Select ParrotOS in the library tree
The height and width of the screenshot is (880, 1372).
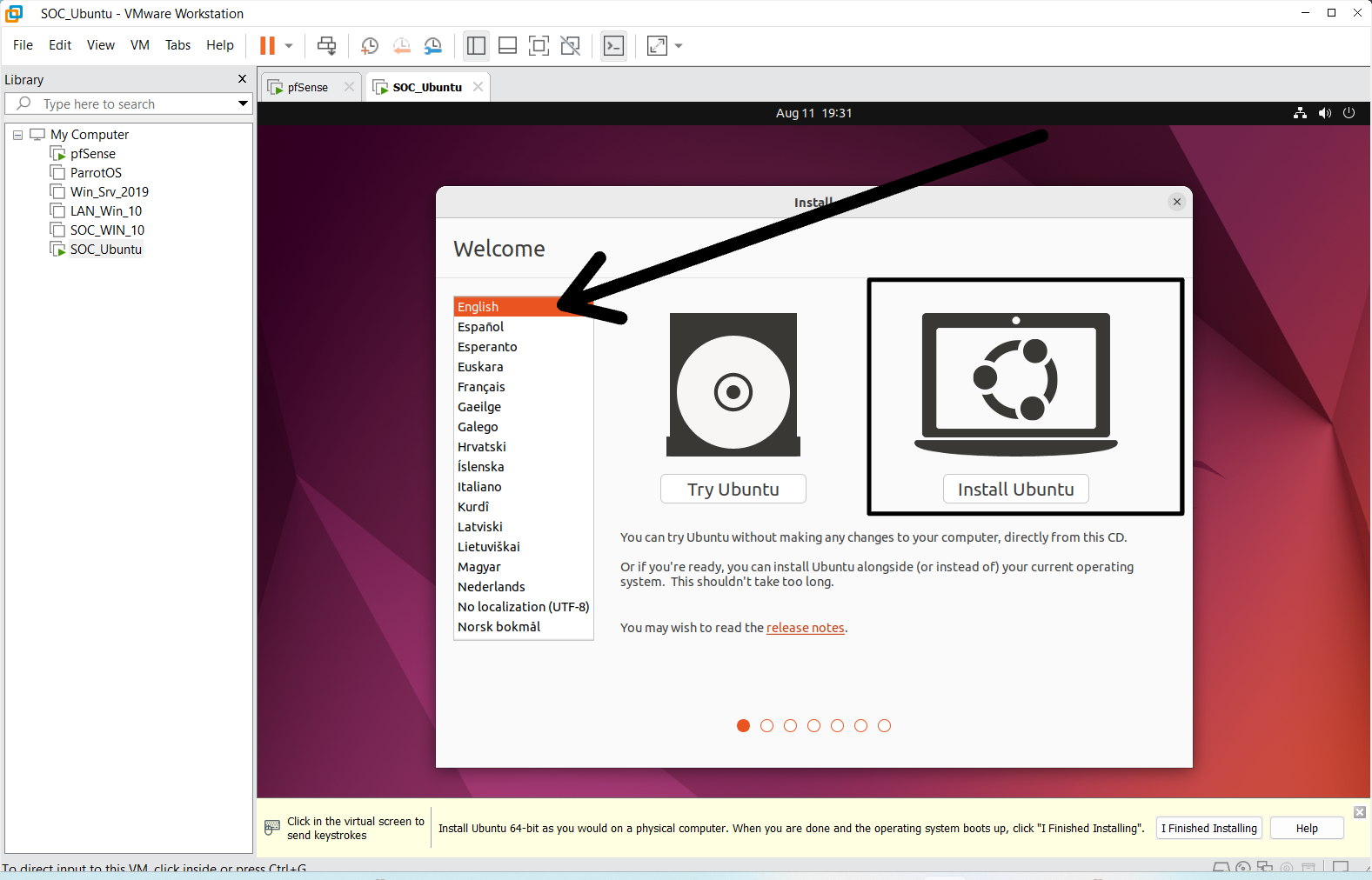tap(96, 173)
